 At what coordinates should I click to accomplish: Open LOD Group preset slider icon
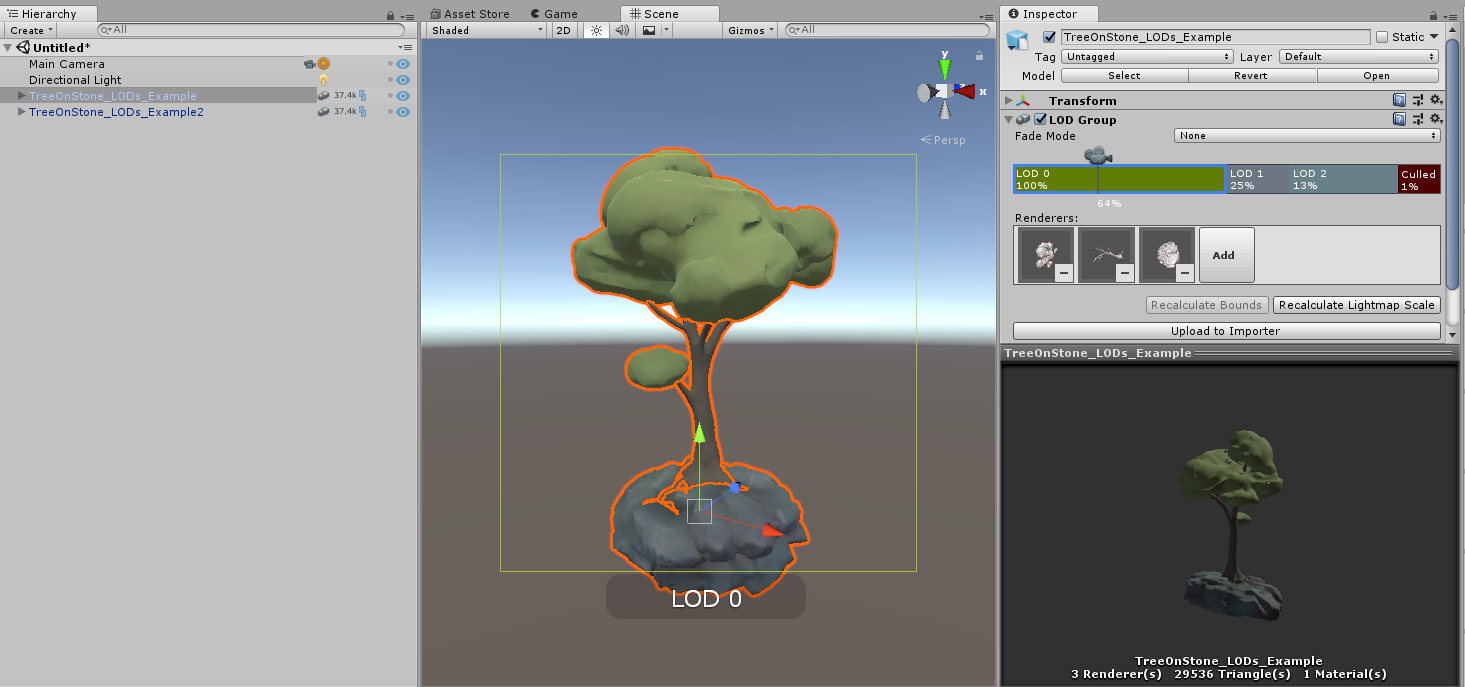(x=1418, y=120)
